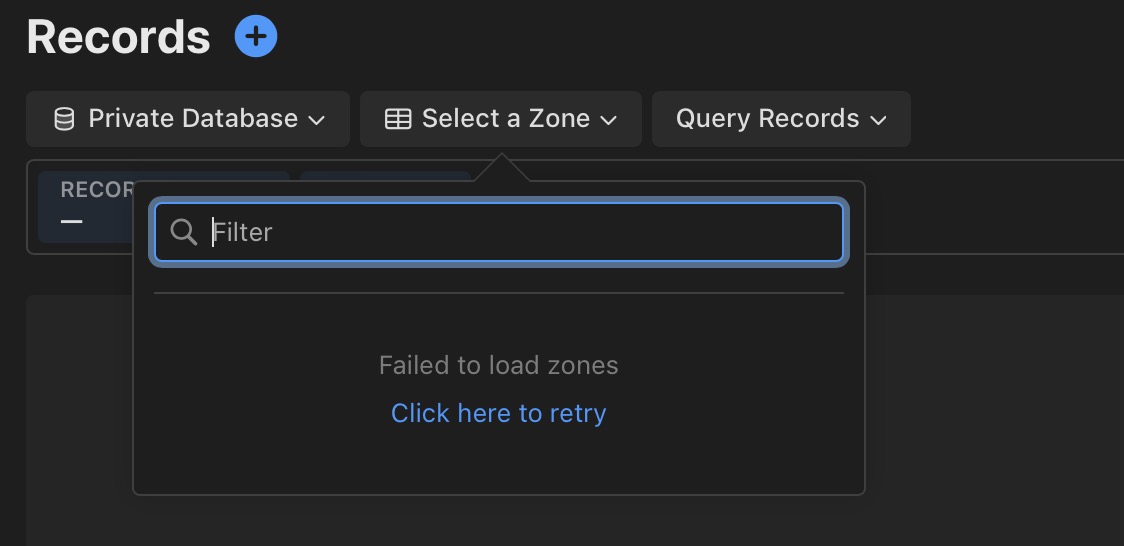Add a new record with plus button
This screenshot has height=546, width=1124.
pyautogui.click(x=256, y=36)
